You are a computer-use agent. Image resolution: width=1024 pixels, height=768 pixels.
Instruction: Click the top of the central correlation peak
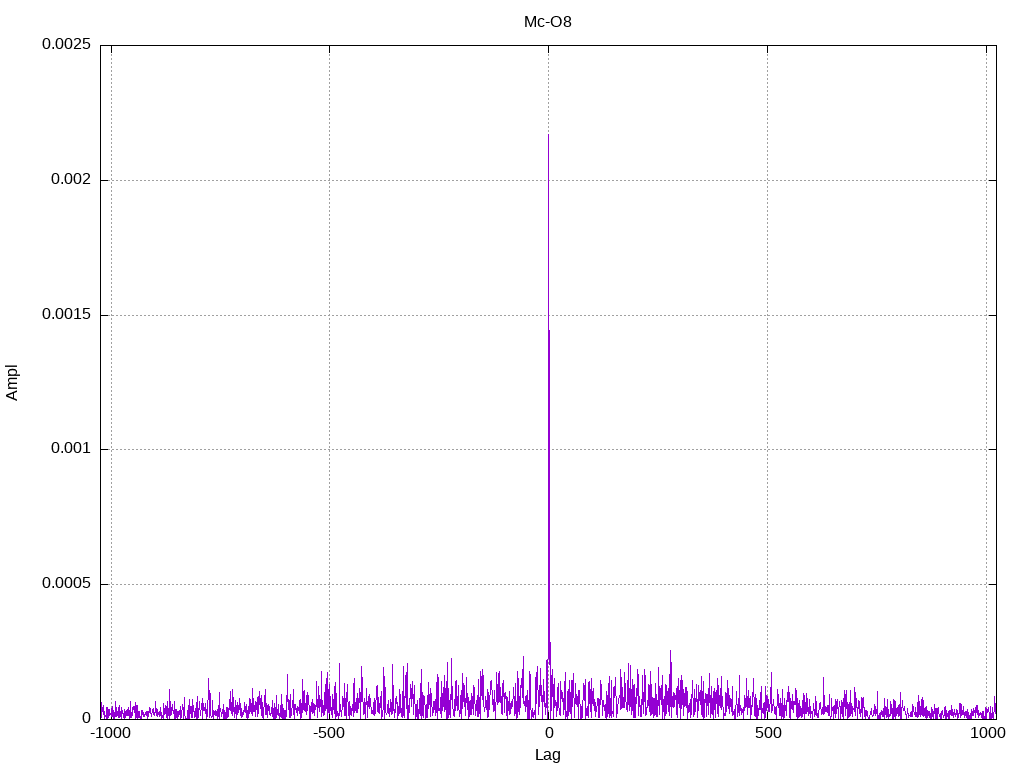(548, 135)
